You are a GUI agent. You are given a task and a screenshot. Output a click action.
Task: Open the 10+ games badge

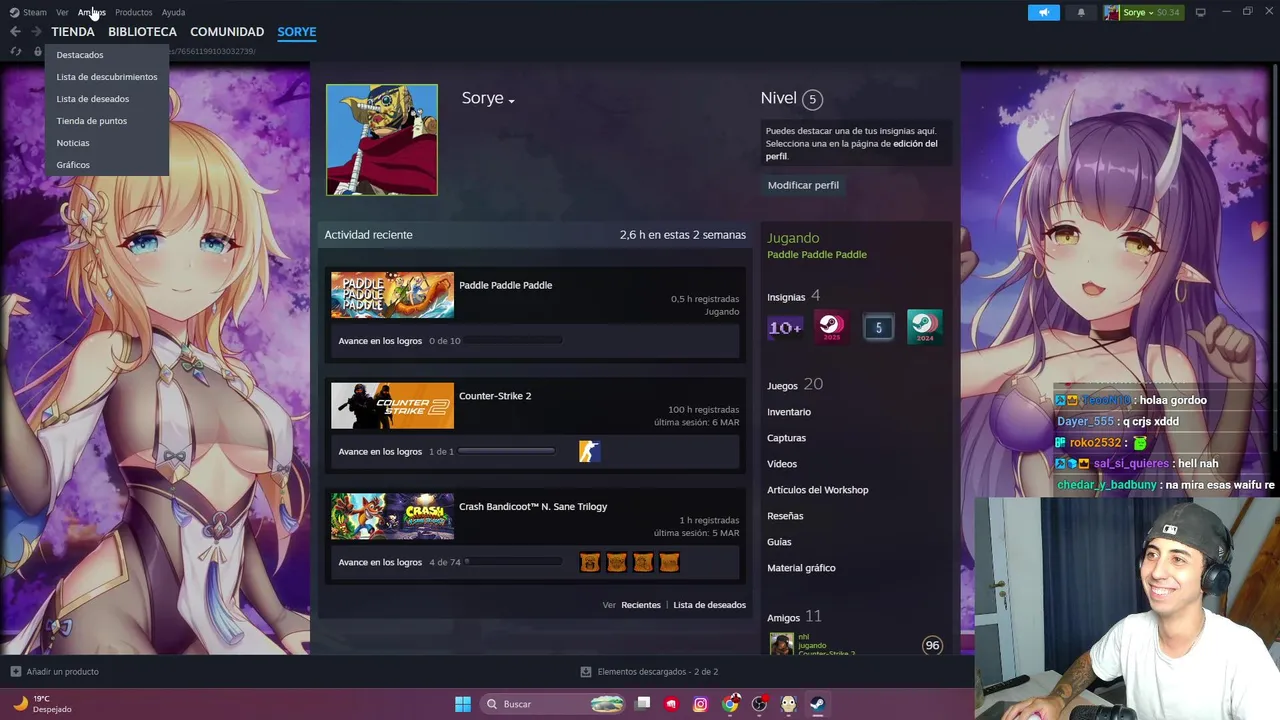[785, 327]
